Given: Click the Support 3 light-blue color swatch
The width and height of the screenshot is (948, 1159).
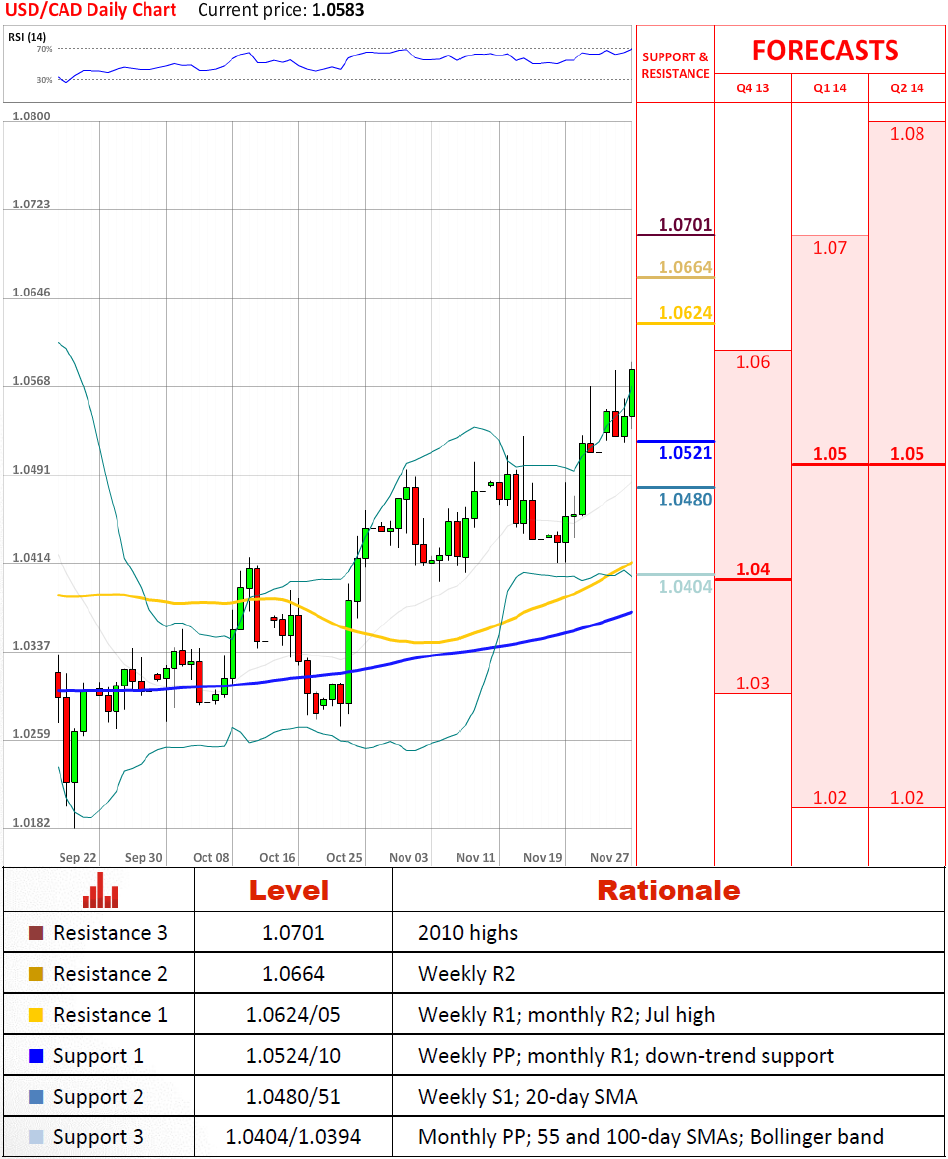Looking at the screenshot, I should pyautogui.click(x=36, y=1137).
